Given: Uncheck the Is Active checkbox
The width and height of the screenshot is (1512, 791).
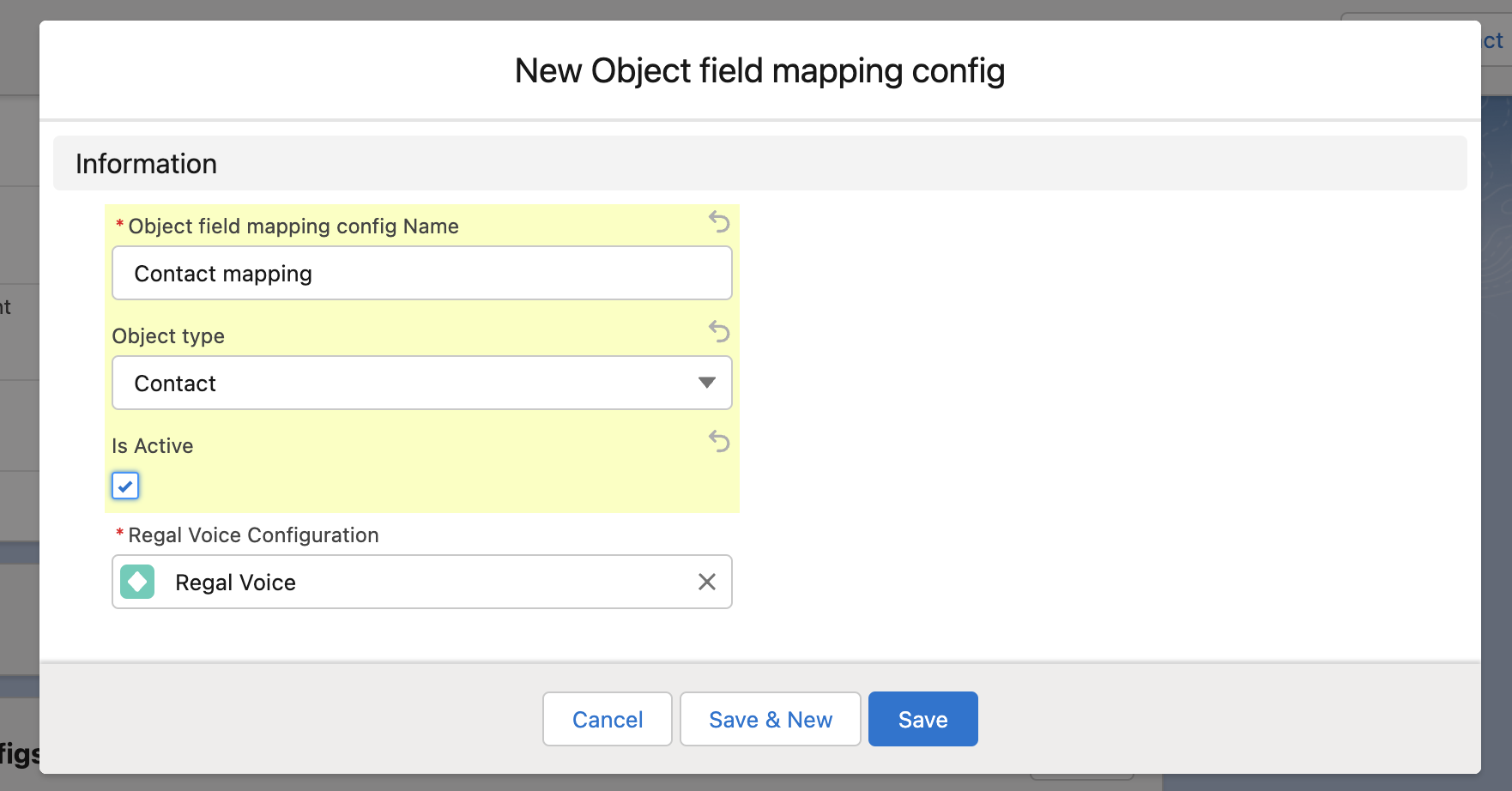Looking at the screenshot, I should tap(125, 486).
